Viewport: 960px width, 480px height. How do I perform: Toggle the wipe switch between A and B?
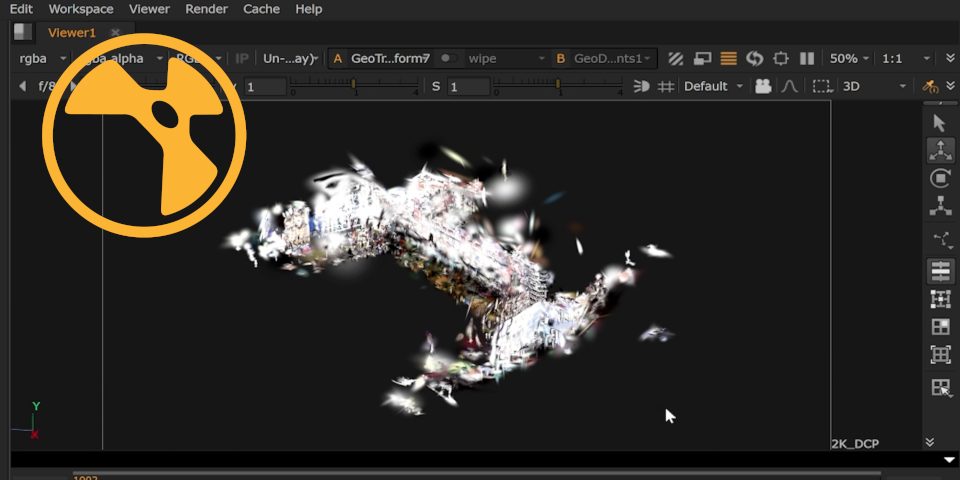tap(451, 59)
